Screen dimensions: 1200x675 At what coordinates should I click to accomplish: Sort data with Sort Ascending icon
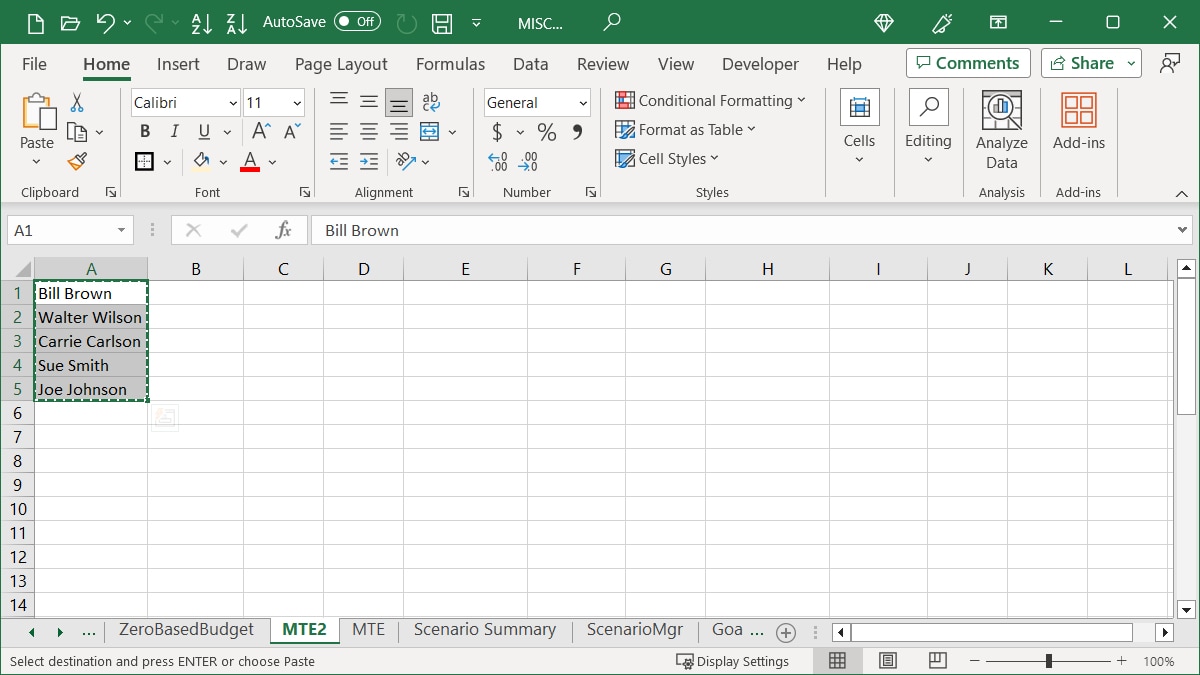tap(202, 22)
